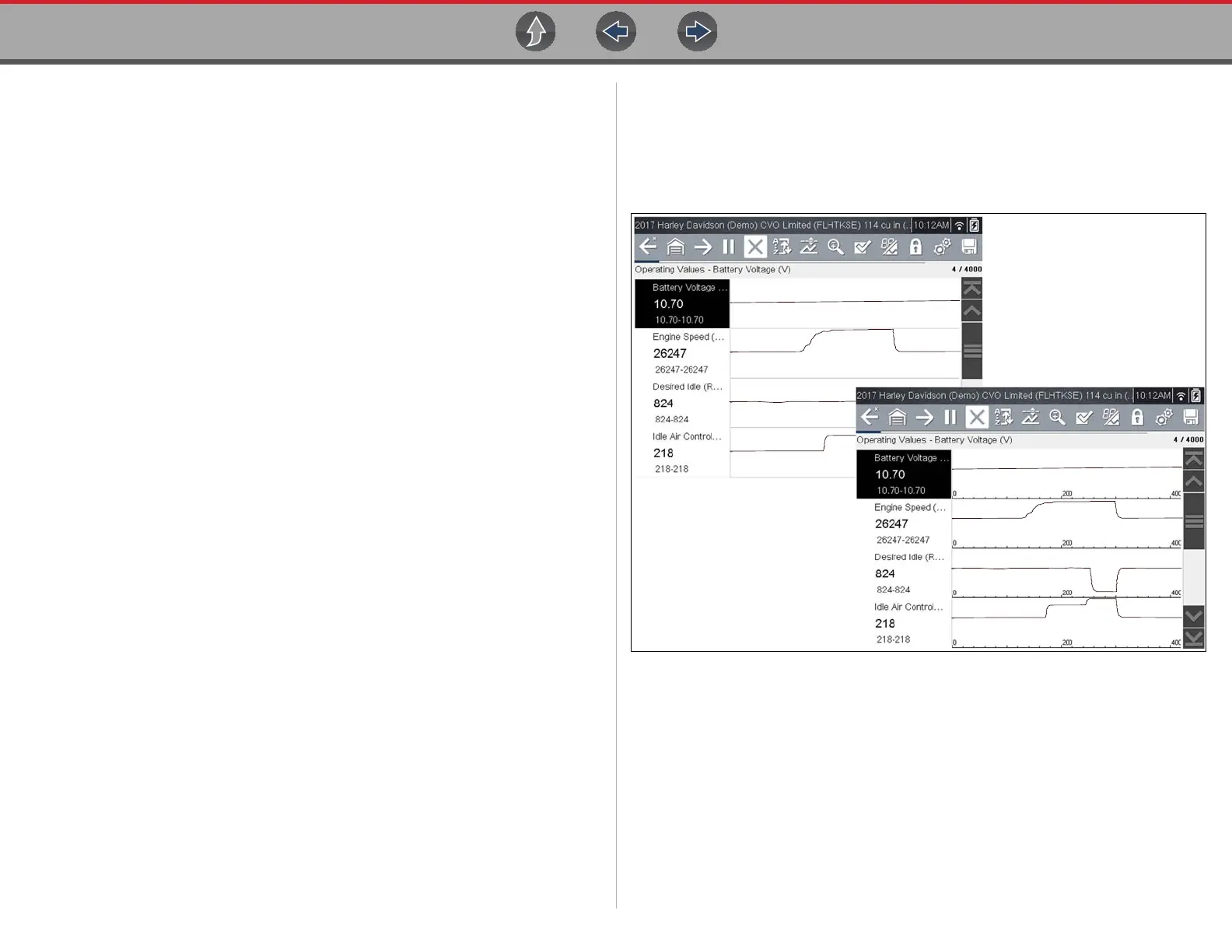Tap PID trigger graph icon in lower screenshot
This screenshot has height=952, width=1232.
[x=1031, y=417]
